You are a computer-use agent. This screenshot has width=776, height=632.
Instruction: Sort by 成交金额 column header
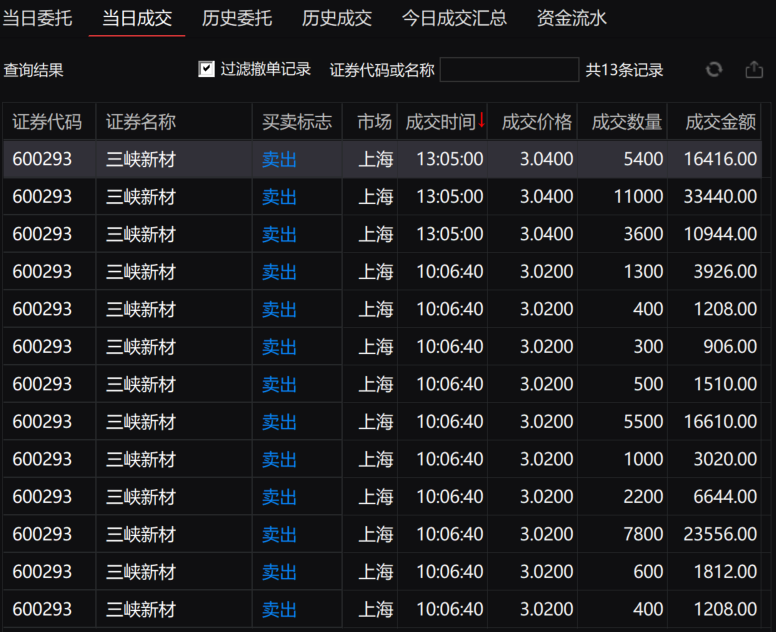pyautogui.click(x=715, y=122)
